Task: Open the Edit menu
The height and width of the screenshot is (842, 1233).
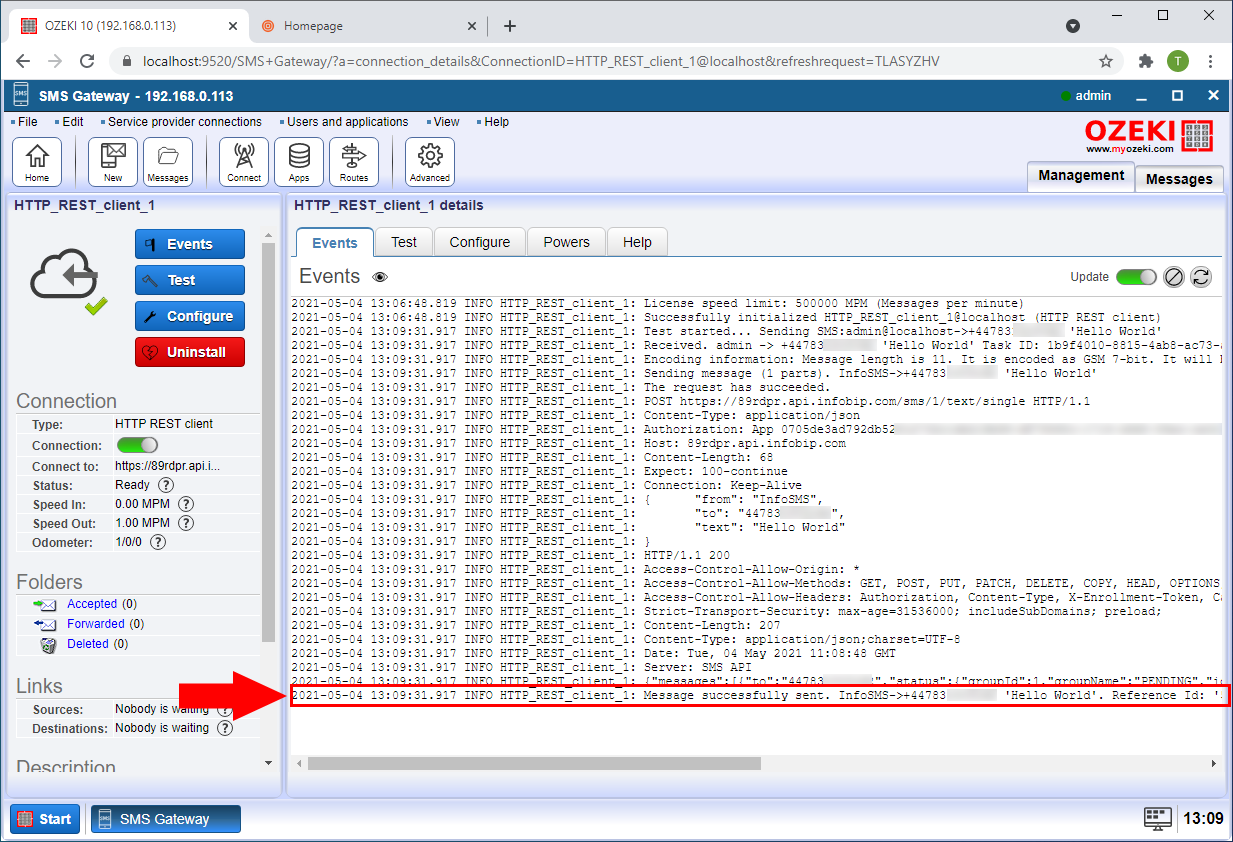Action: click(73, 122)
